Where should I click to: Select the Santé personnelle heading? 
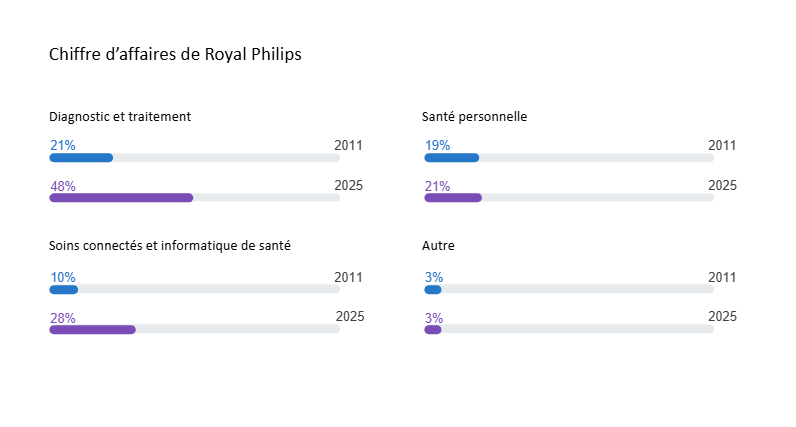(474, 117)
